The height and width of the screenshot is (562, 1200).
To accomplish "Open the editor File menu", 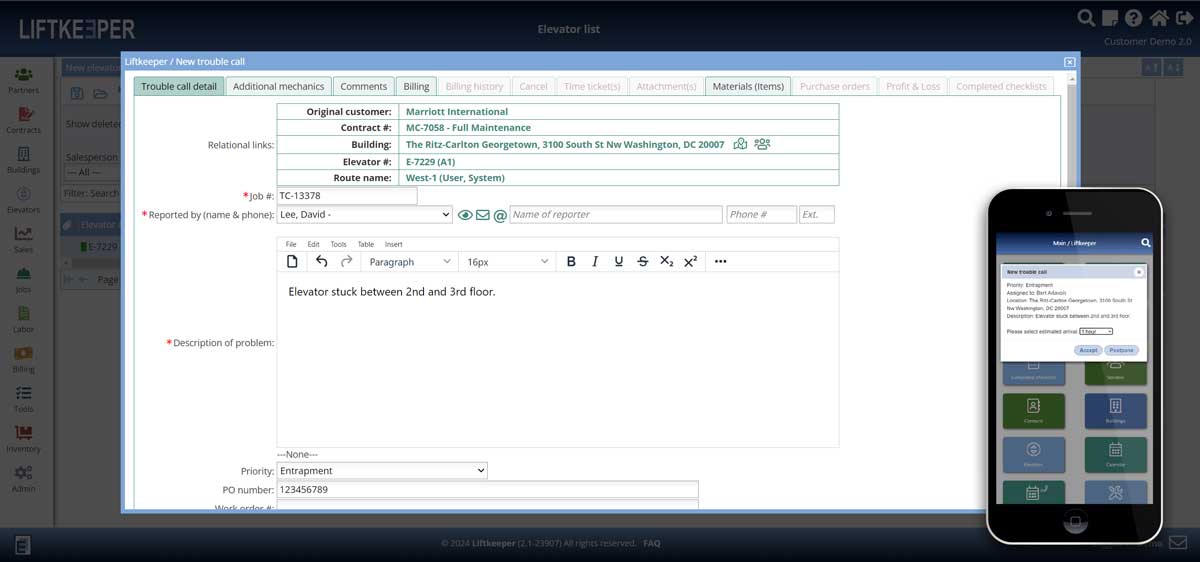I will coord(291,244).
